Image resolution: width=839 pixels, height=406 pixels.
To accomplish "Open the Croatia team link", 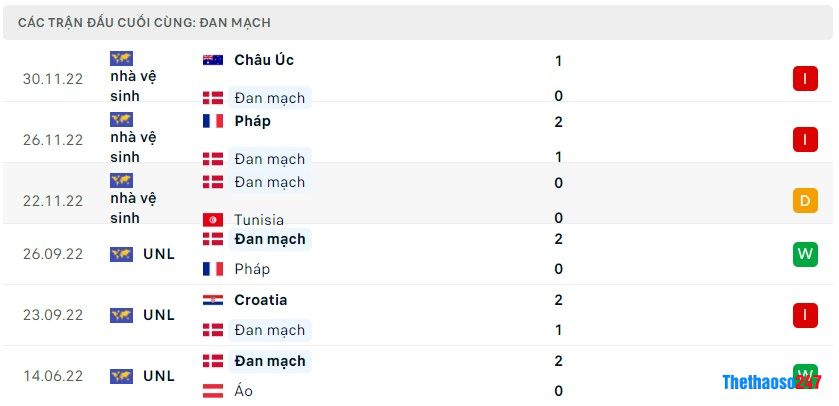I will 260,300.
